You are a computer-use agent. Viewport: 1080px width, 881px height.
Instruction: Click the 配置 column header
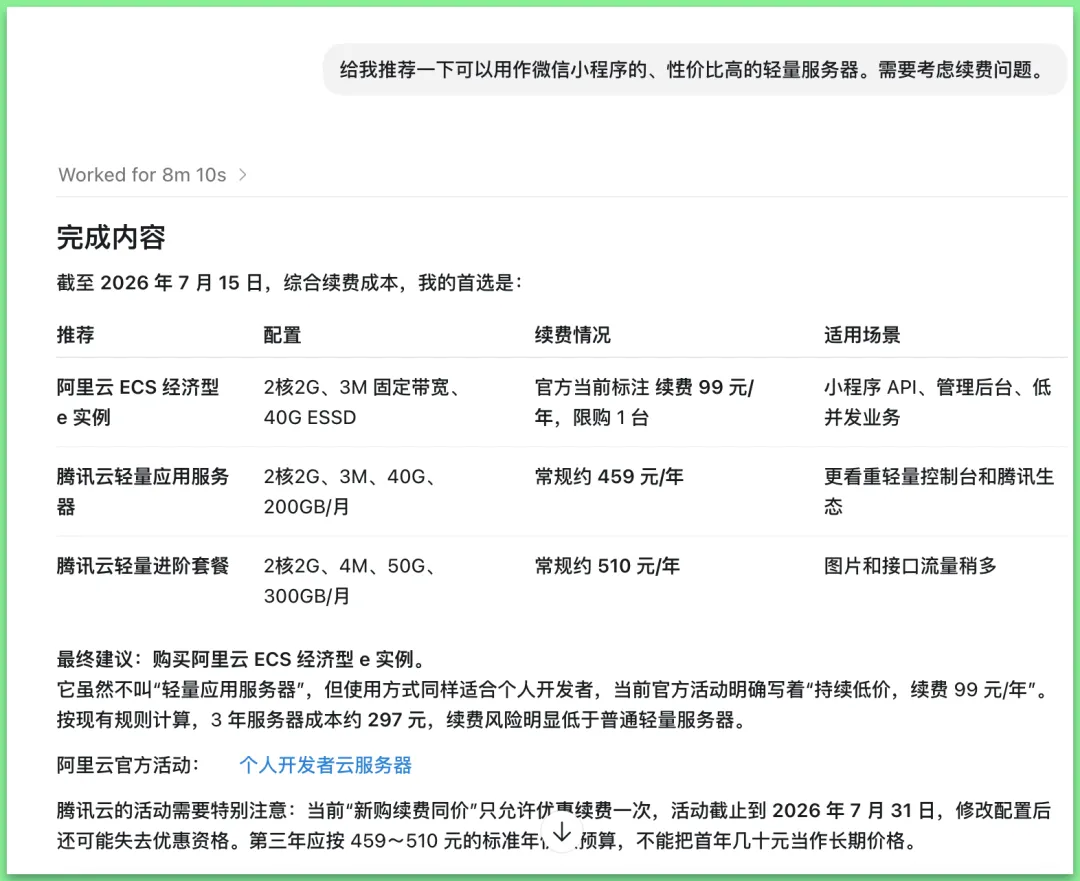click(282, 335)
